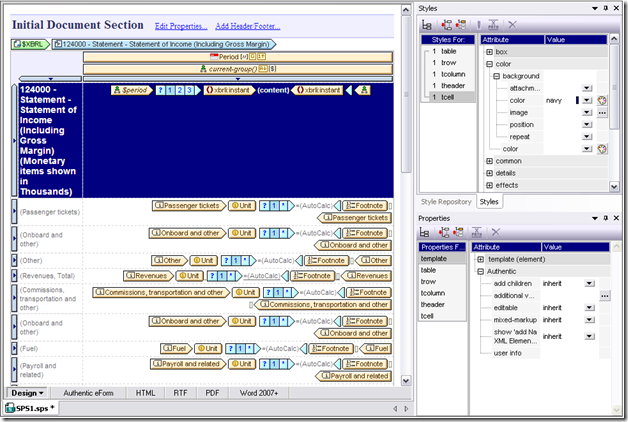Open dropdown for editable attribute
The image size is (628, 422).
(x=590, y=308)
